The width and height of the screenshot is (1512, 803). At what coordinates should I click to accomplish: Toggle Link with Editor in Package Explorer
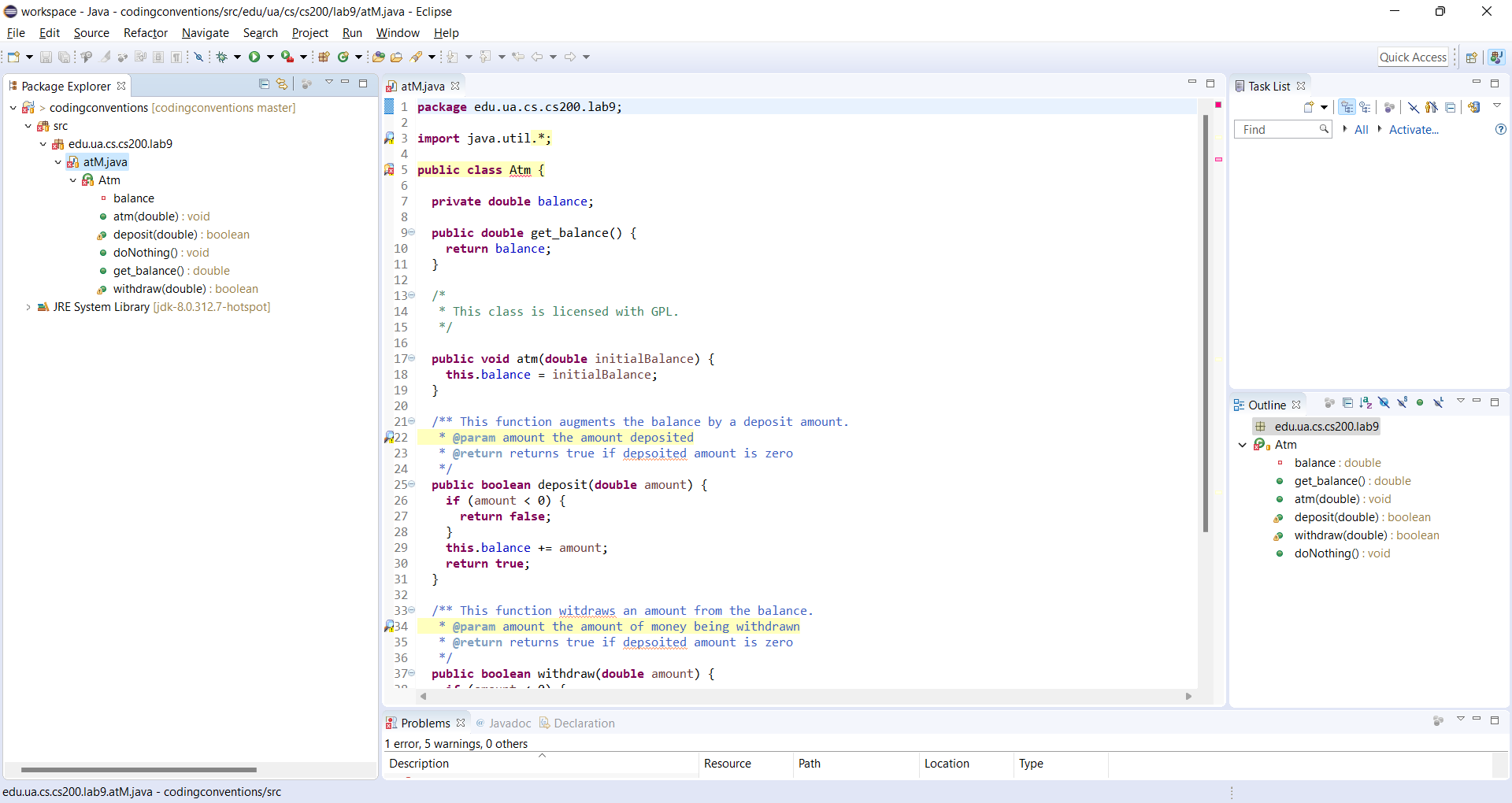[282, 84]
